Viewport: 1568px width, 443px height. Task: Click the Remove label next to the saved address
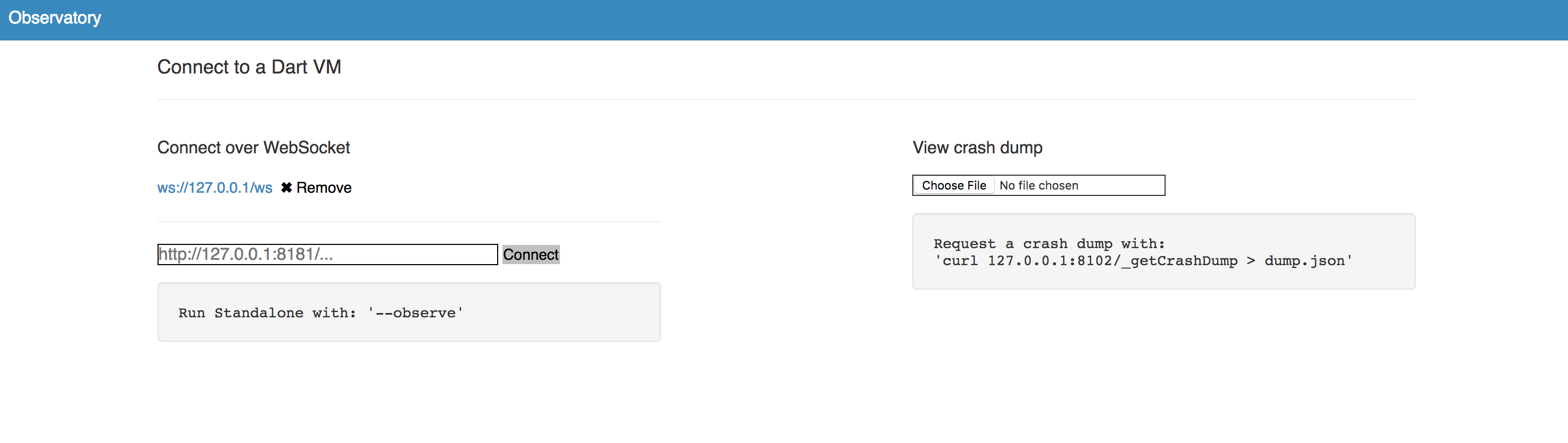pyautogui.click(x=323, y=187)
